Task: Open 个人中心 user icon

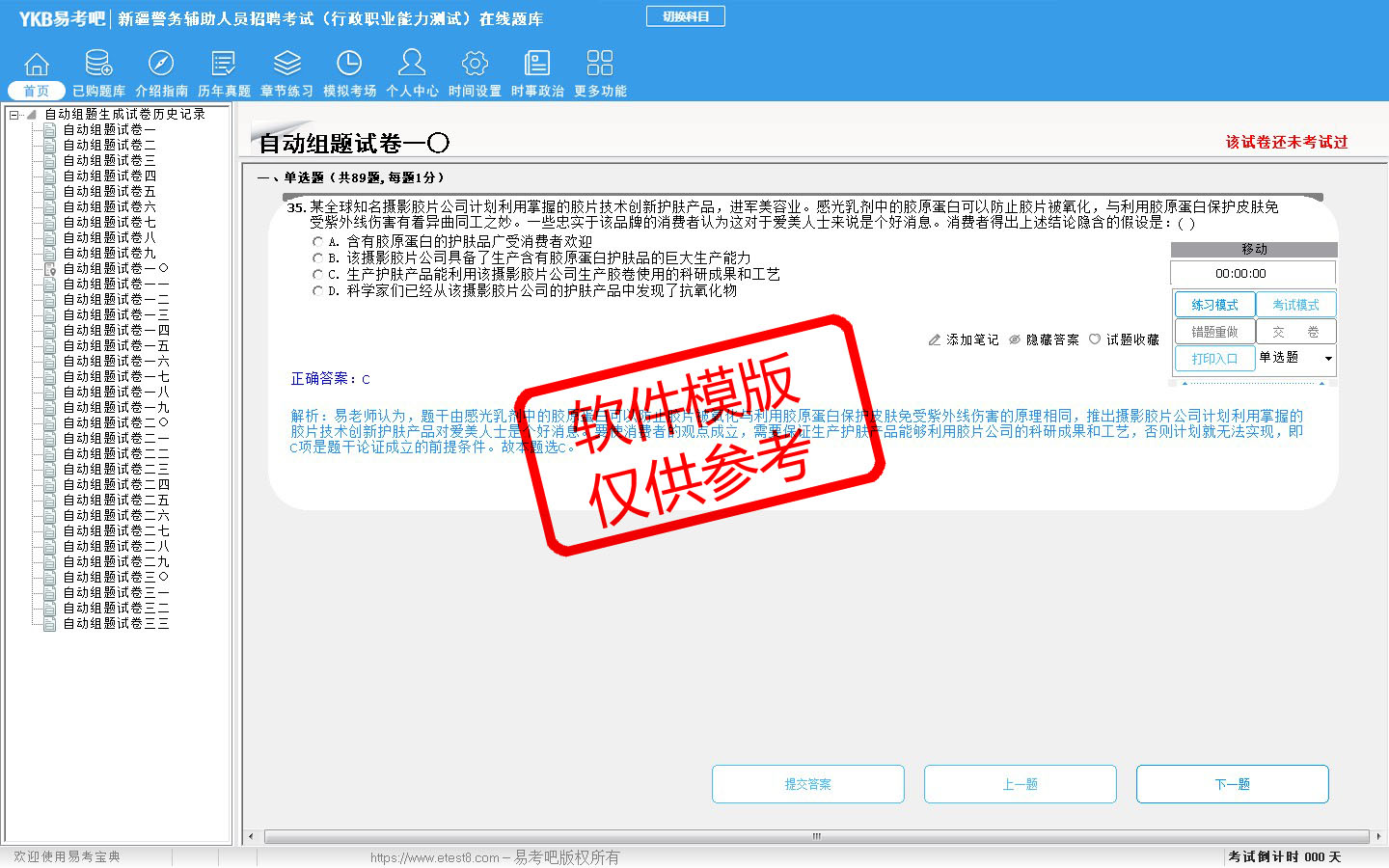Action: [412, 65]
